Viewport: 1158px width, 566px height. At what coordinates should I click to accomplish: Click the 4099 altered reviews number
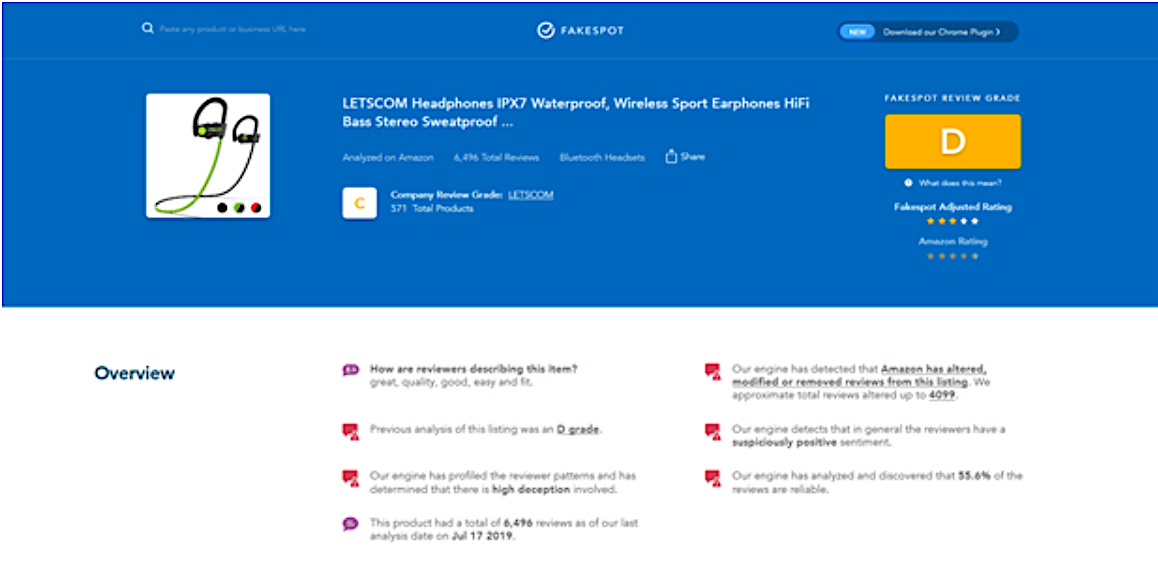pyautogui.click(x=942, y=395)
